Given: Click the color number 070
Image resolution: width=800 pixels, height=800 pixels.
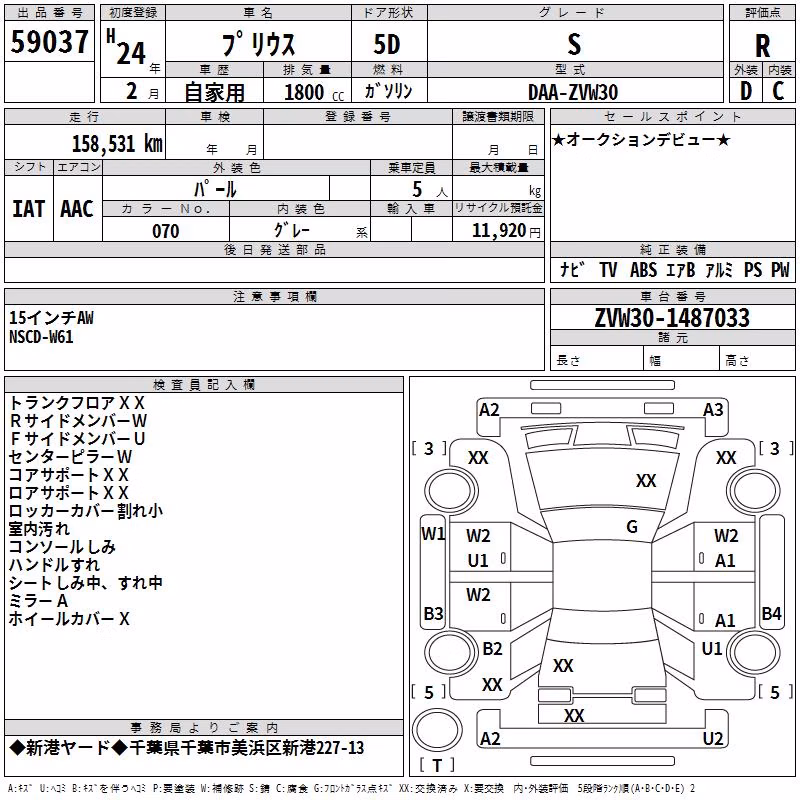Looking at the screenshot, I should (x=165, y=231).
